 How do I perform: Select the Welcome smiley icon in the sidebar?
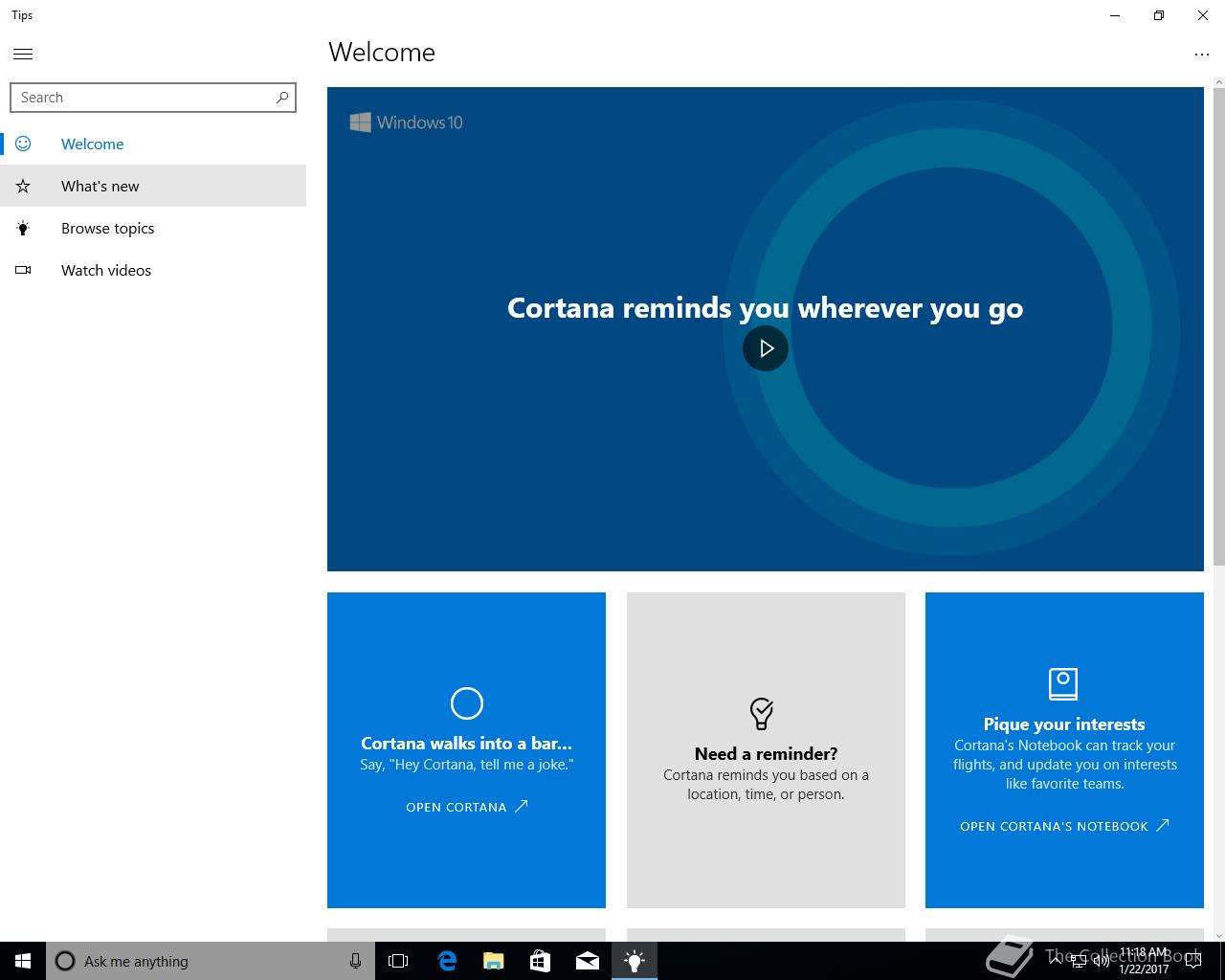click(x=23, y=144)
